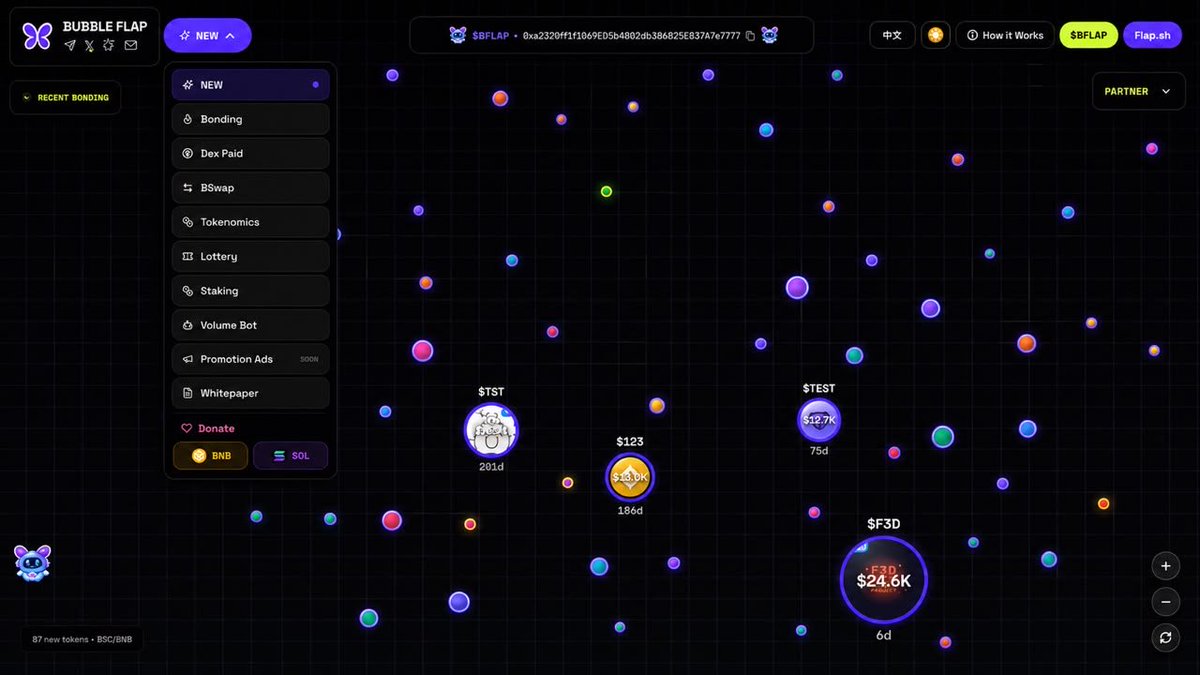
Task: Open the X (Twitter) social icon
Action: (x=90, y=46)
